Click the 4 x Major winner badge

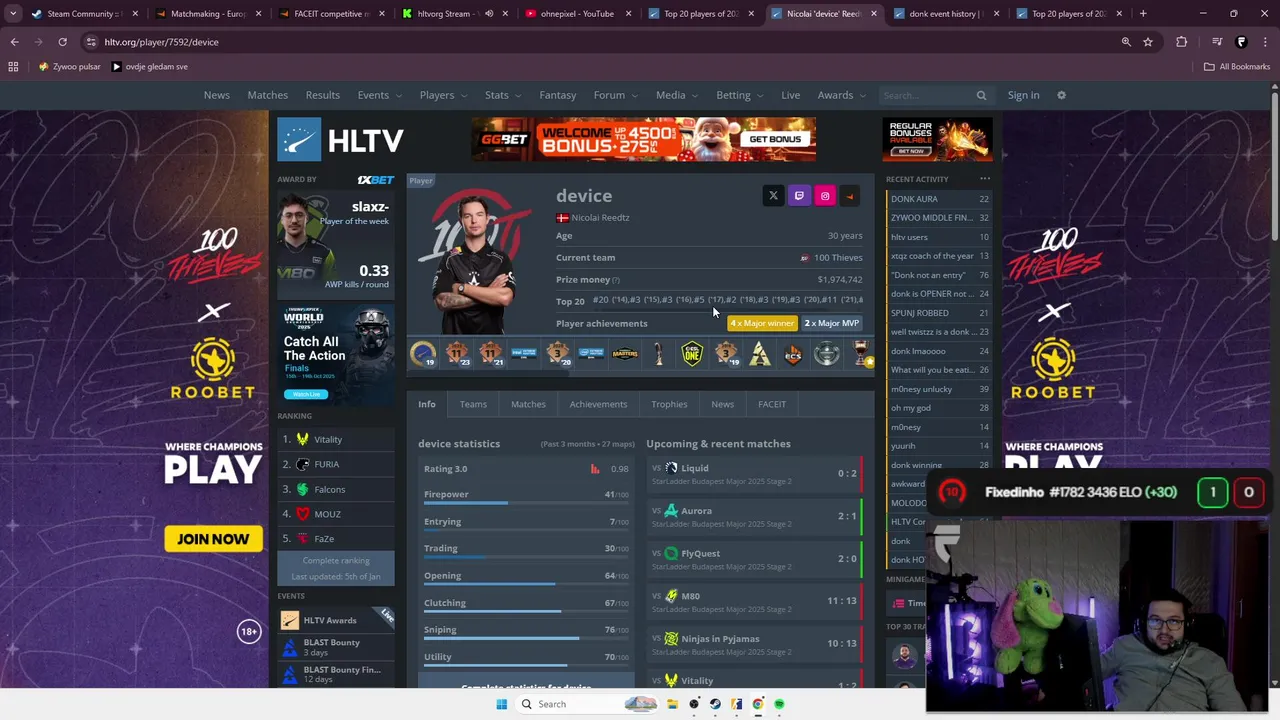(x=762, y=323)
